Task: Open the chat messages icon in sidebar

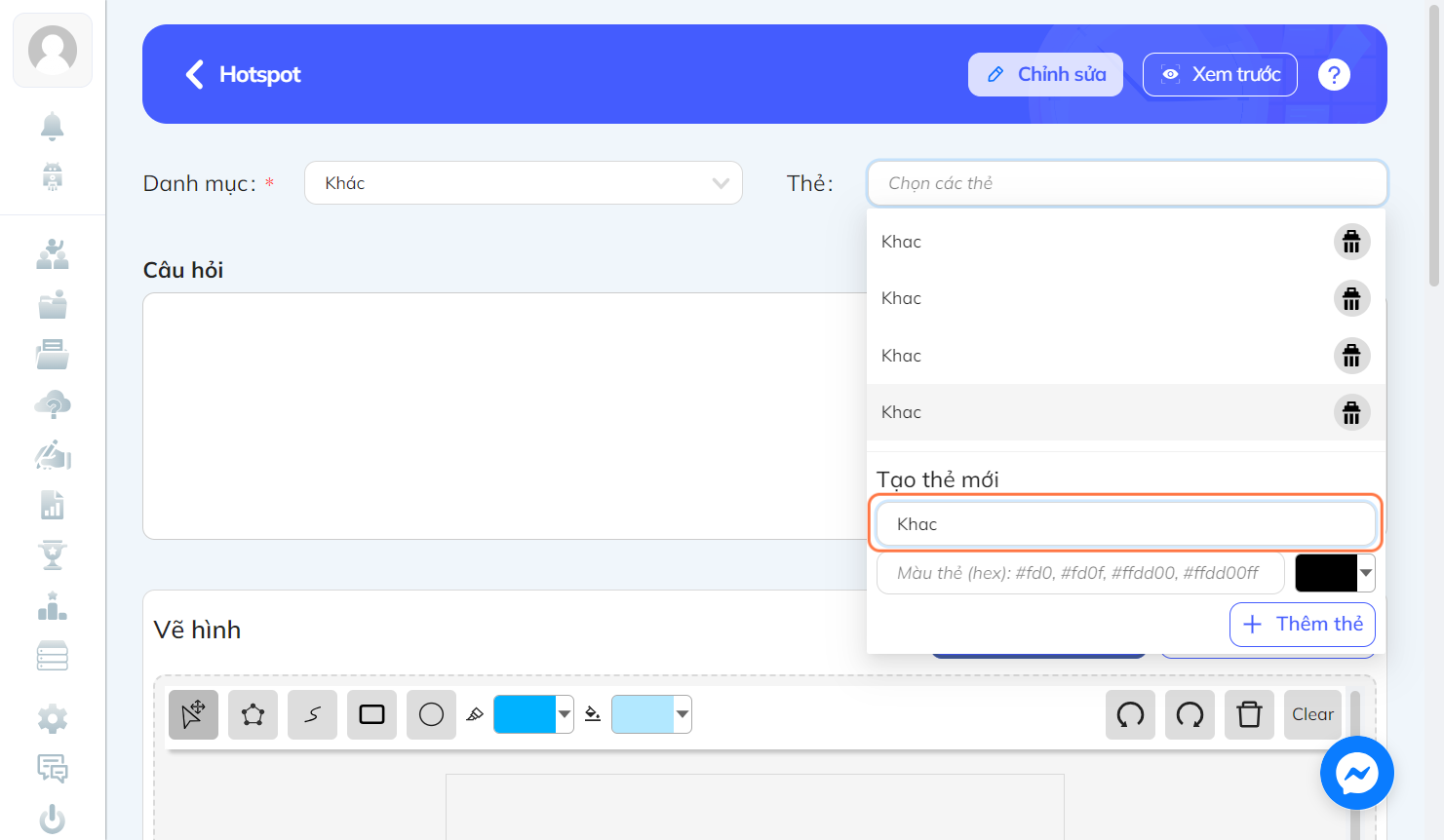Action: coord(53,769)
